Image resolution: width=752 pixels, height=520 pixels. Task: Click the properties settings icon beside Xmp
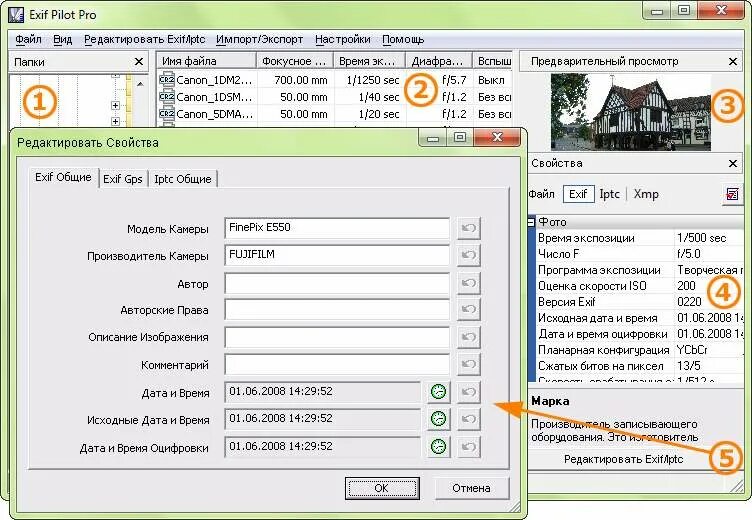pos(732,195)
